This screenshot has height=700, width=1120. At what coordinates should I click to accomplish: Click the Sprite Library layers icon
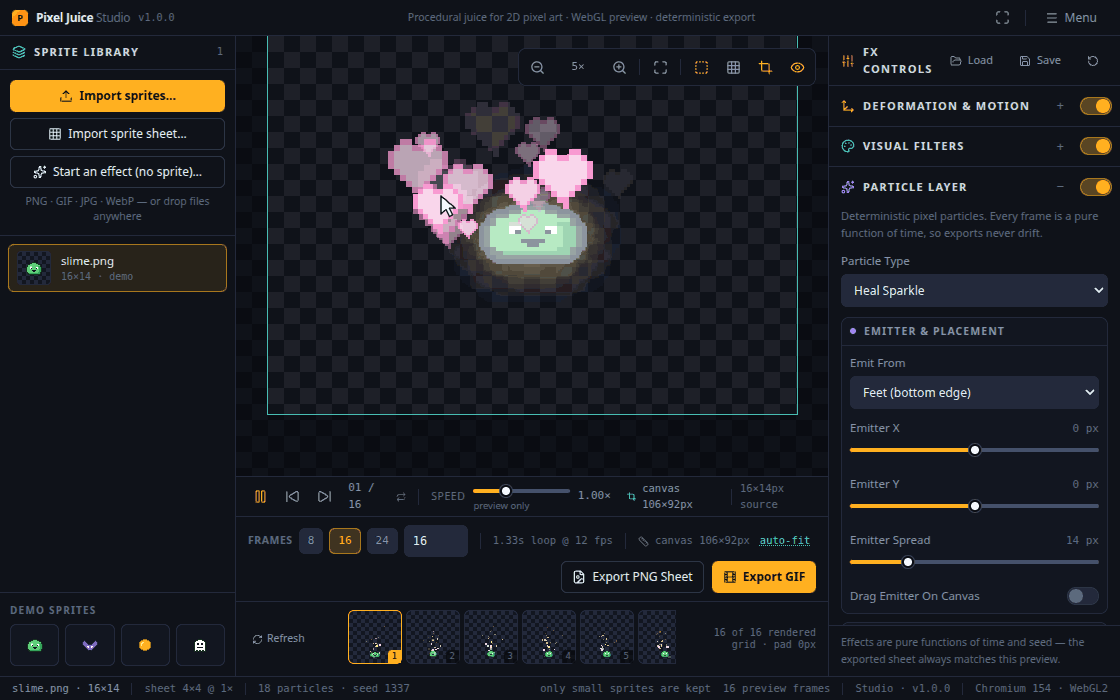pyautogui.click(x=19, y=52)
